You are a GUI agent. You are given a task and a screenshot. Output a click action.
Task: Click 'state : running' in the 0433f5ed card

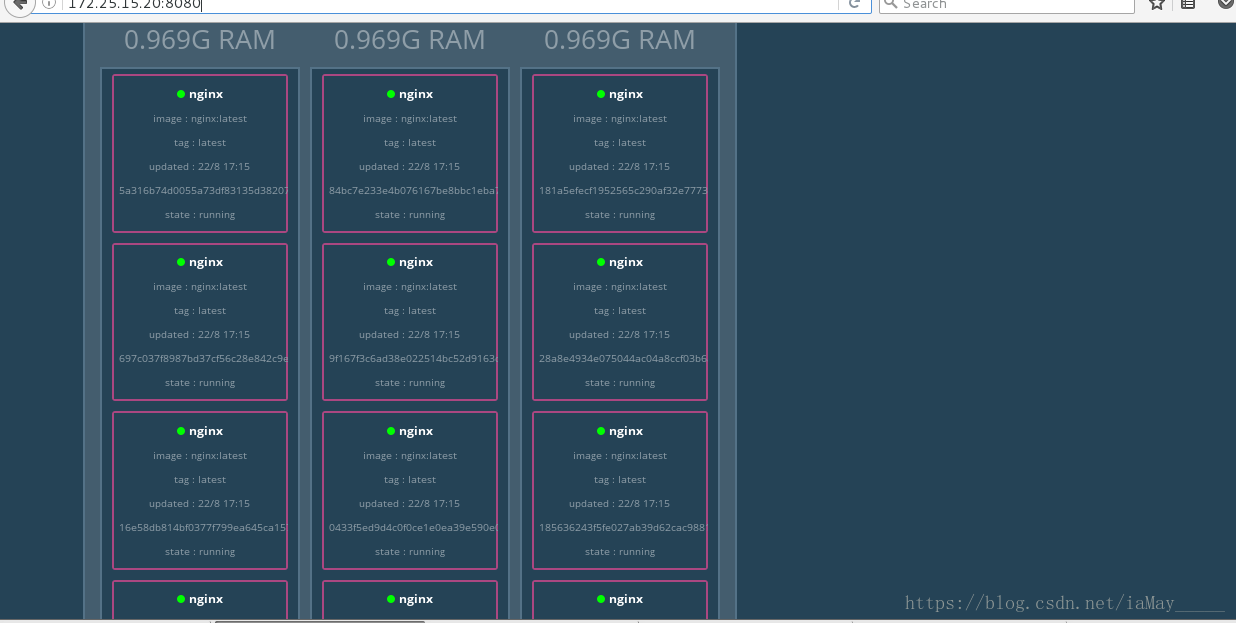coord(410,552)
